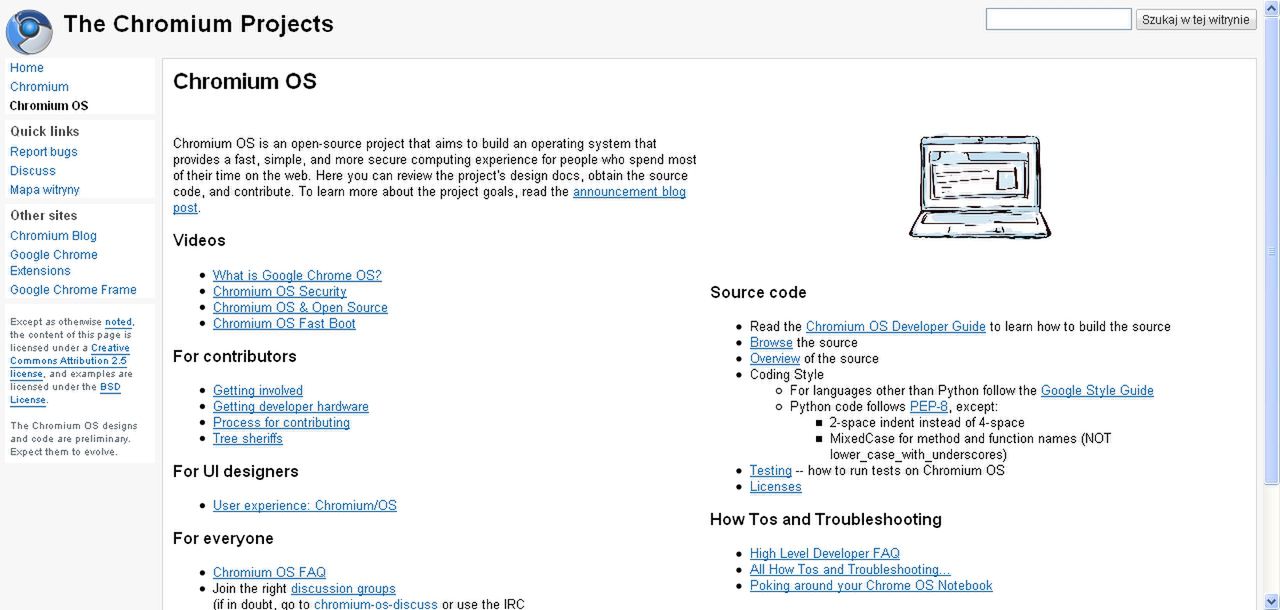Click the 'For contributors' heading
The image size is (1280, 610).
pyautogui.click(x=235, y=357)
